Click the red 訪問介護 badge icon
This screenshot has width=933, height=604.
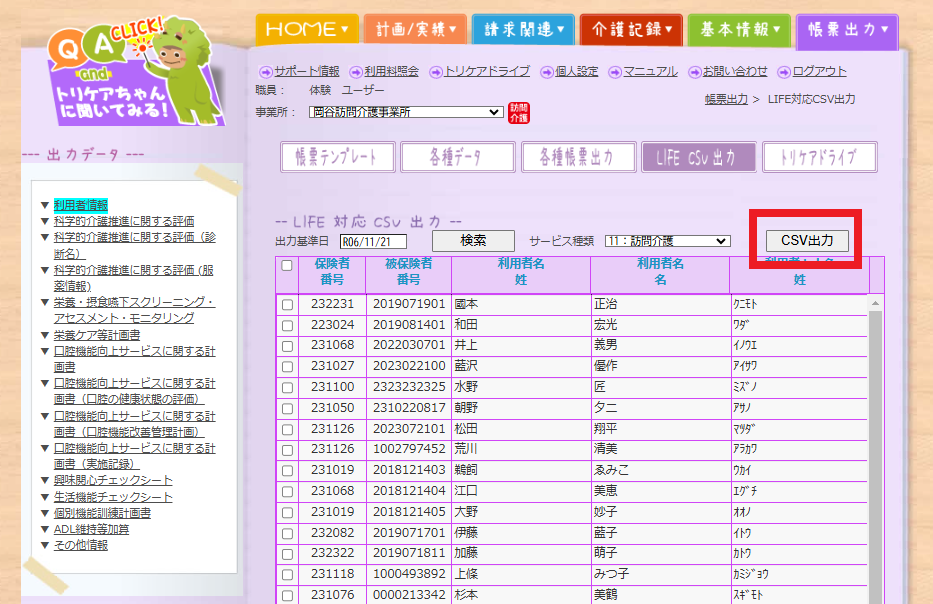tap(519, 113)
